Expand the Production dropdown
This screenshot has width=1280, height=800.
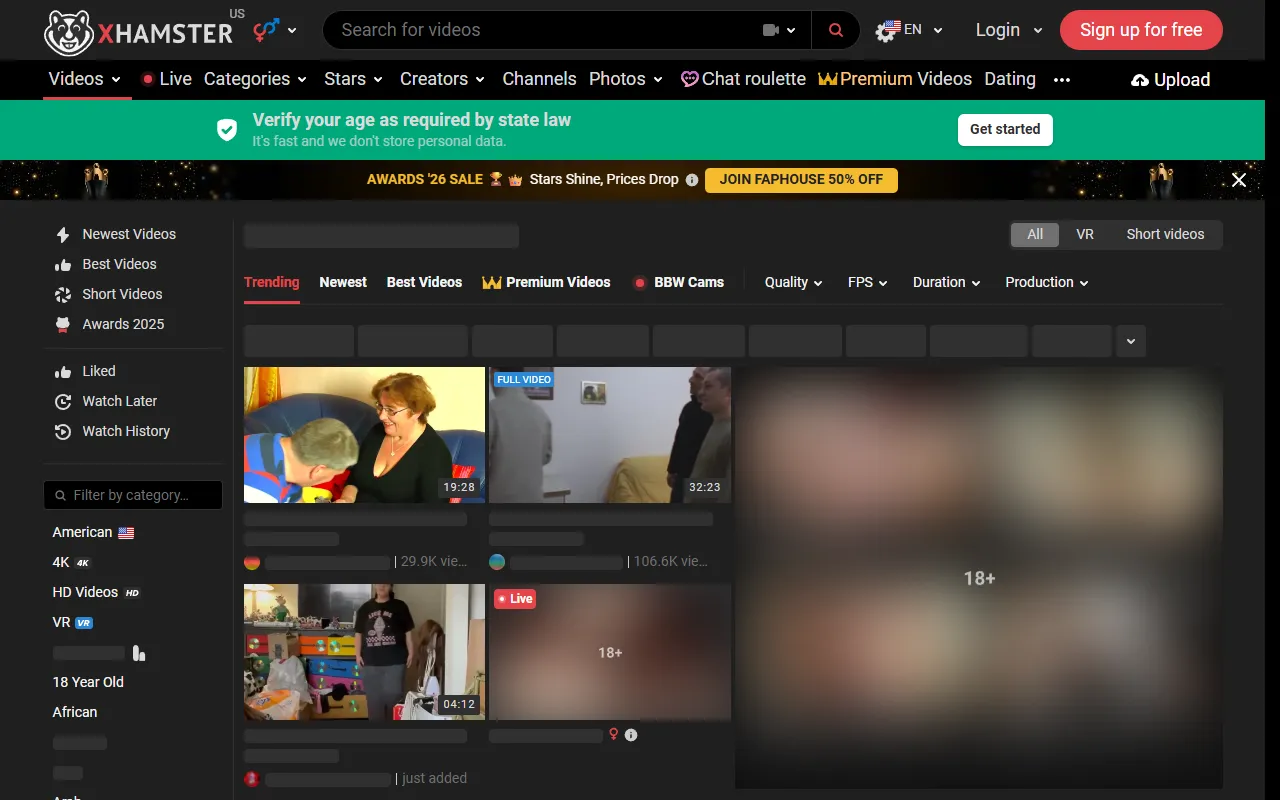1047,282
